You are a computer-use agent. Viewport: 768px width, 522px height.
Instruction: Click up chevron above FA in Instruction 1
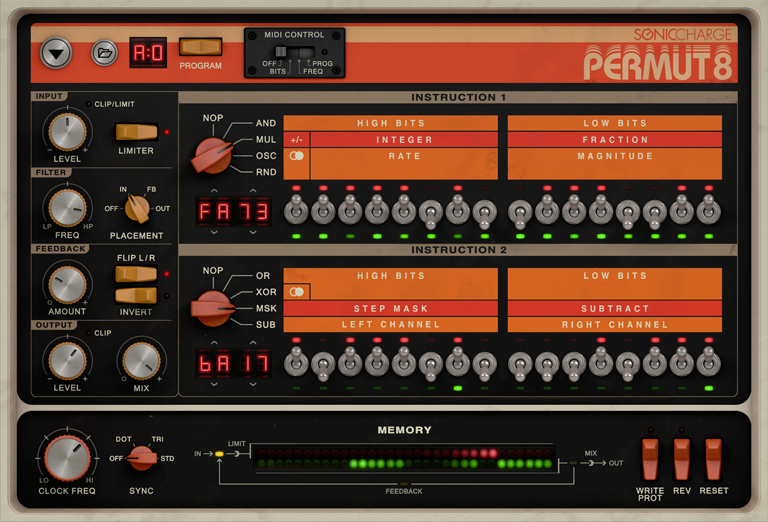[214, 190]
